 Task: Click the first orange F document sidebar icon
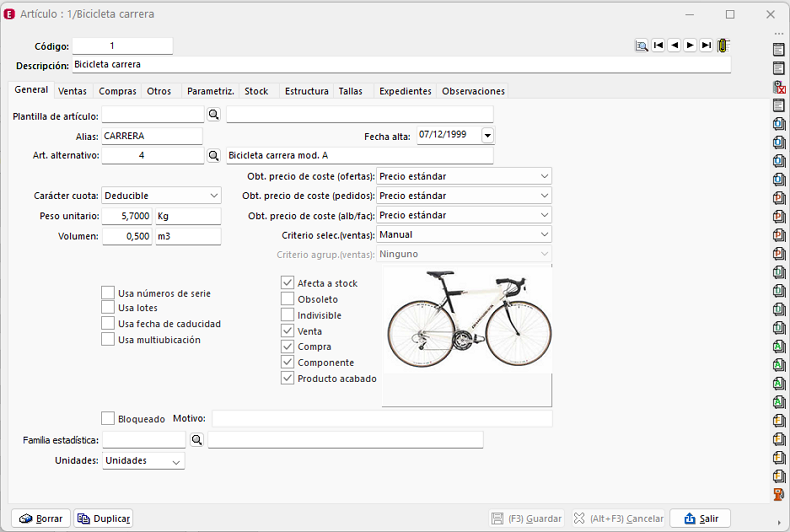(779, 421)
